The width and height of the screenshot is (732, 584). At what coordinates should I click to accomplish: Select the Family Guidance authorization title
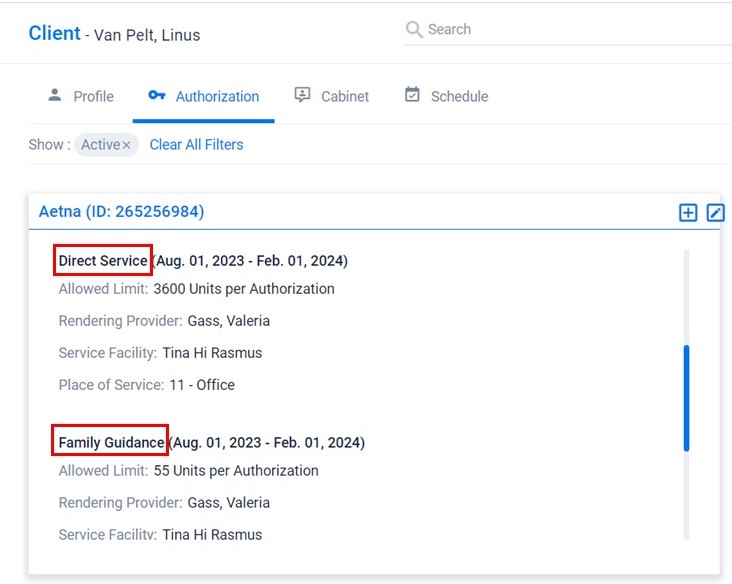pyautogui.click(x=111, y=442)
